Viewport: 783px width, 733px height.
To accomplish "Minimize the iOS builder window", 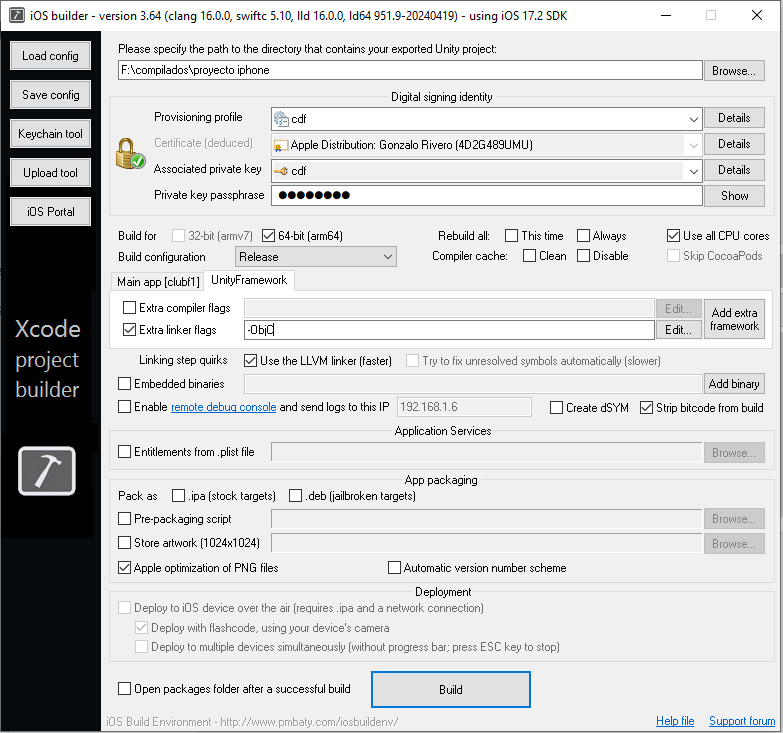I will tap(666, 15).
